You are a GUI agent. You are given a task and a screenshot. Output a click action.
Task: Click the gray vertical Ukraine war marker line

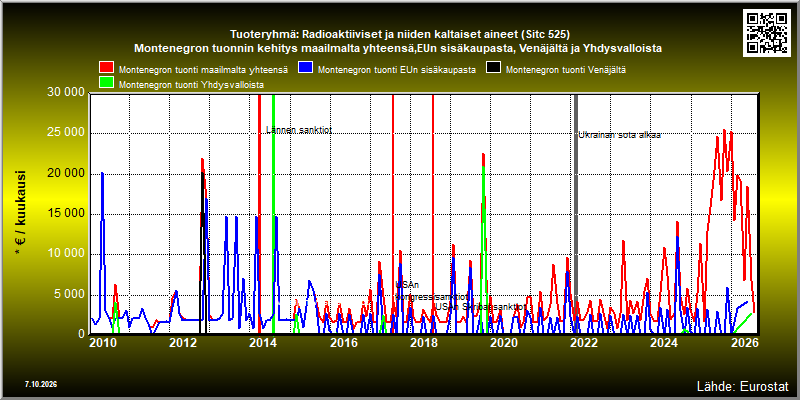[x=576, y=214]
